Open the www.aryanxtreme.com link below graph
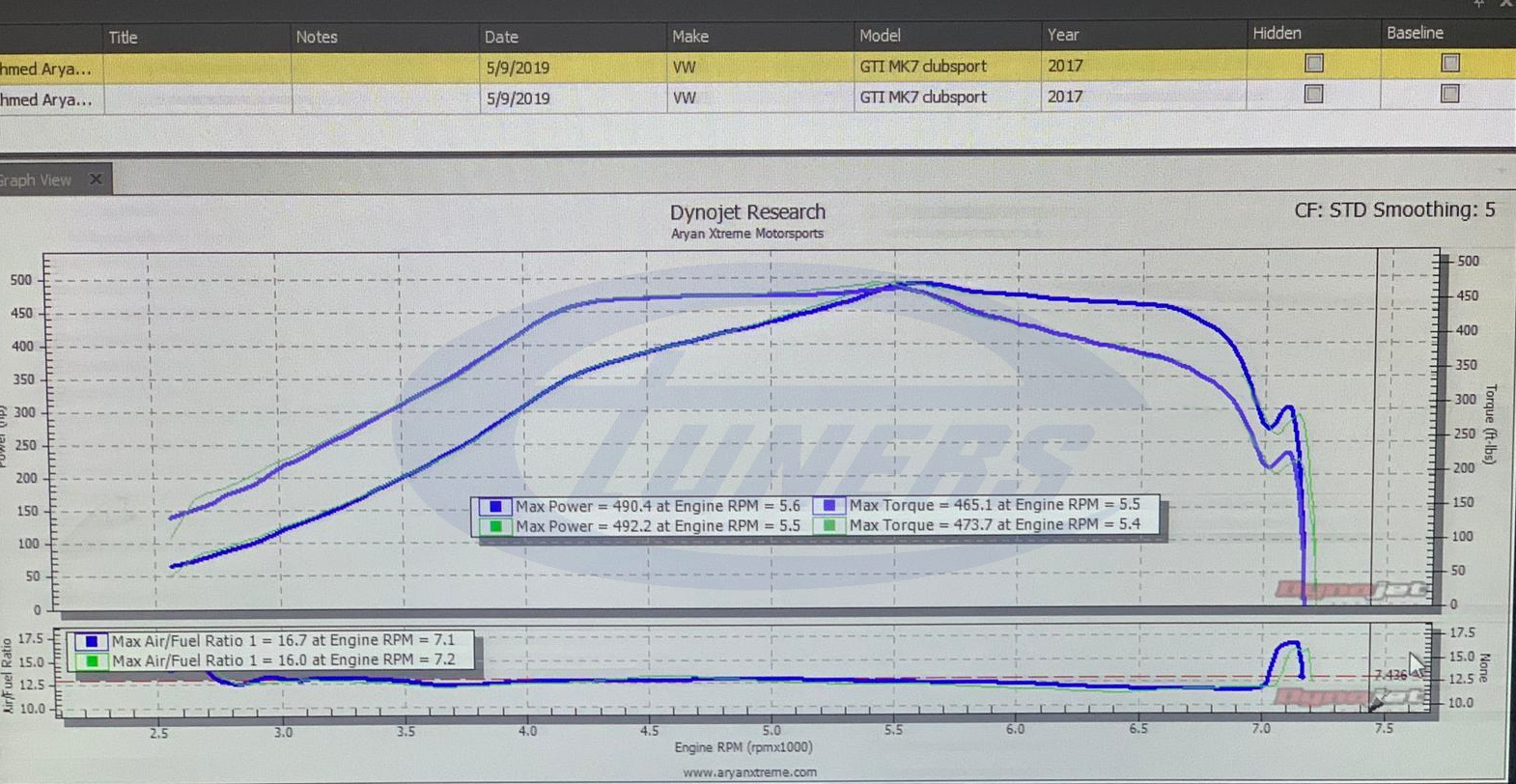The image size is (1516, 784). (x=749, y=772)
